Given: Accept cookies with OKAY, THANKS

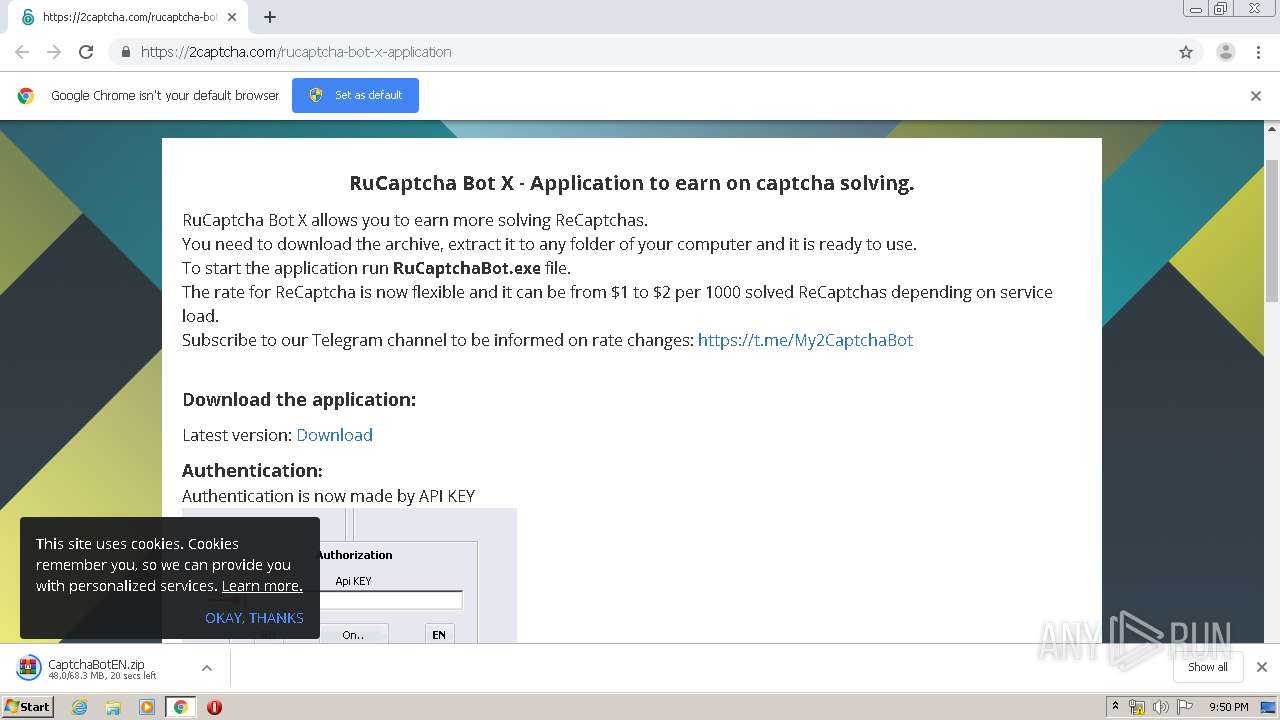Looking at the screenshot, I should (254, 618).
